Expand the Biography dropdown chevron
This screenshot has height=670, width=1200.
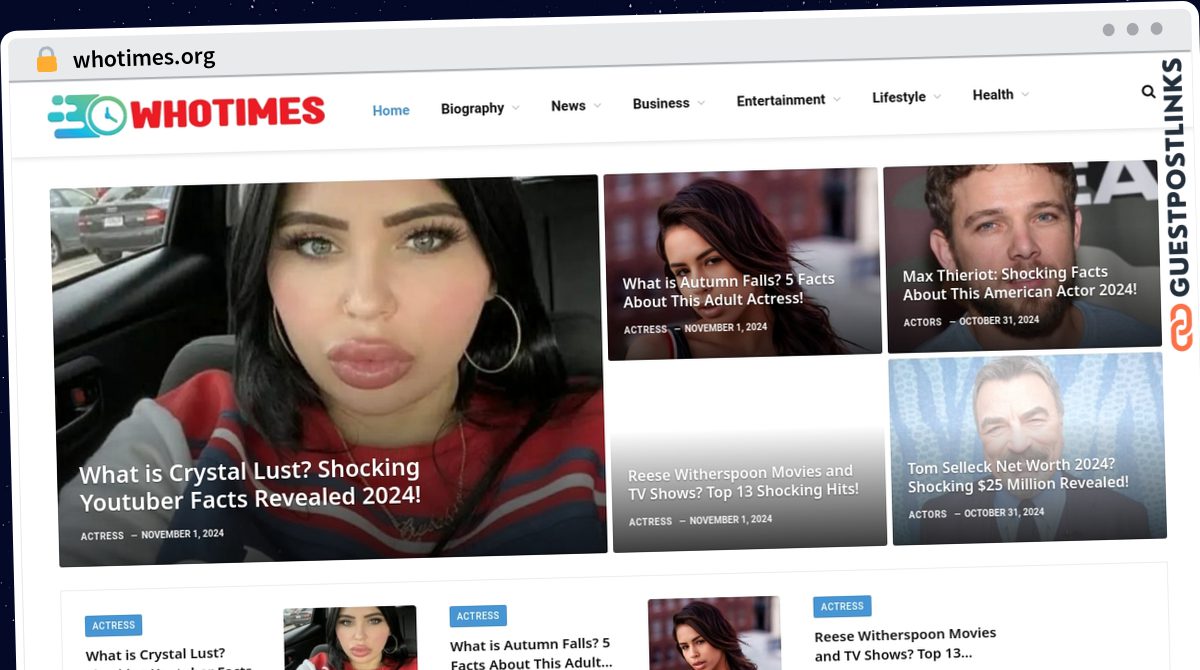(x=516, y=107)
